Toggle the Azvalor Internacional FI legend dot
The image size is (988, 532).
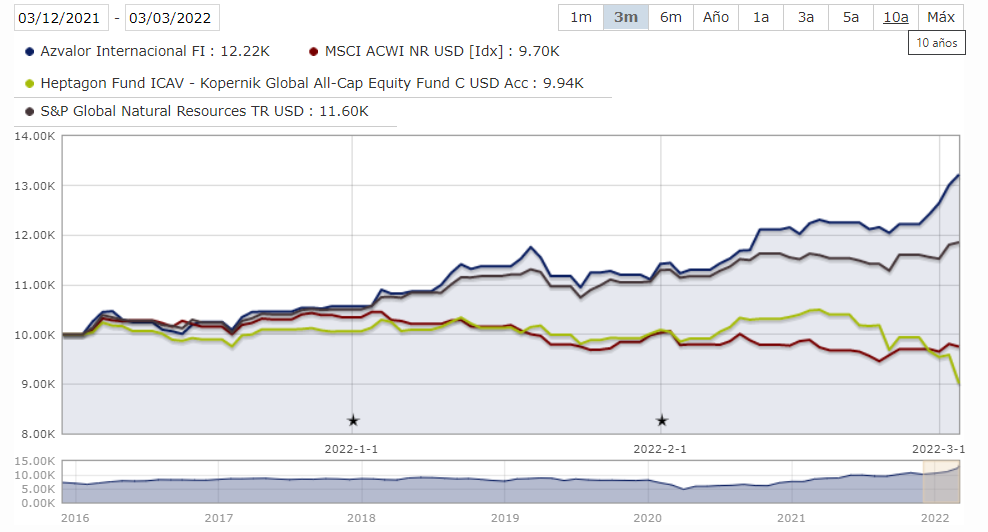click(x=28, y=51)
